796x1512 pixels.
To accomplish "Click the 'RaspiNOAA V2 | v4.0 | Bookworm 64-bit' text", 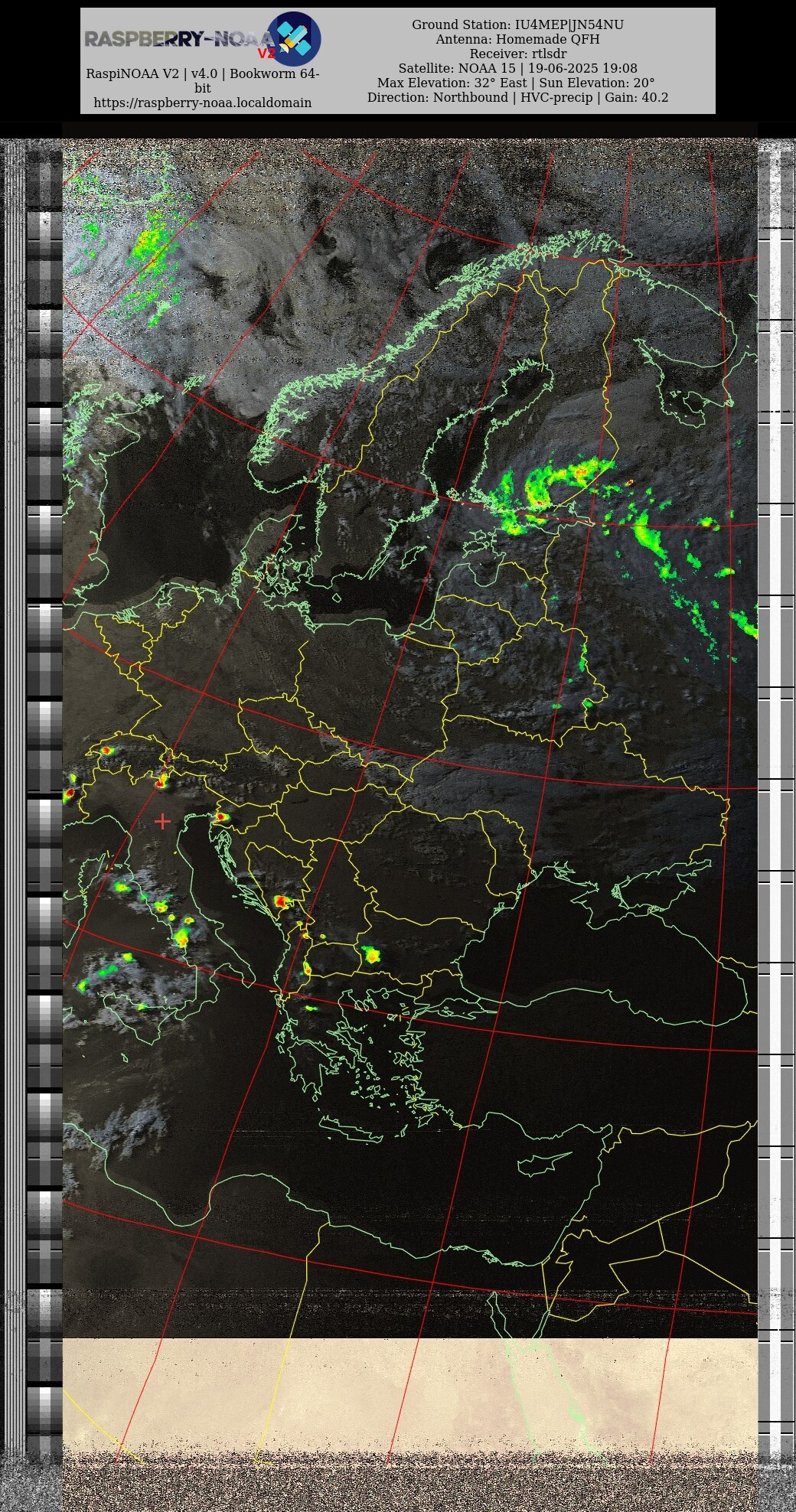I will pyautogui.click(x=203, y=81).
